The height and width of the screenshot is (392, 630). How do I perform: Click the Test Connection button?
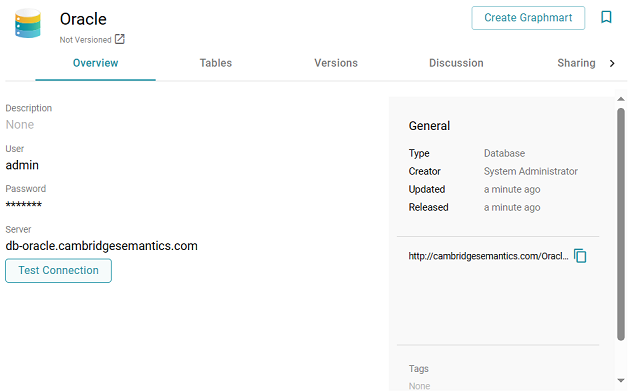point(58,270)
